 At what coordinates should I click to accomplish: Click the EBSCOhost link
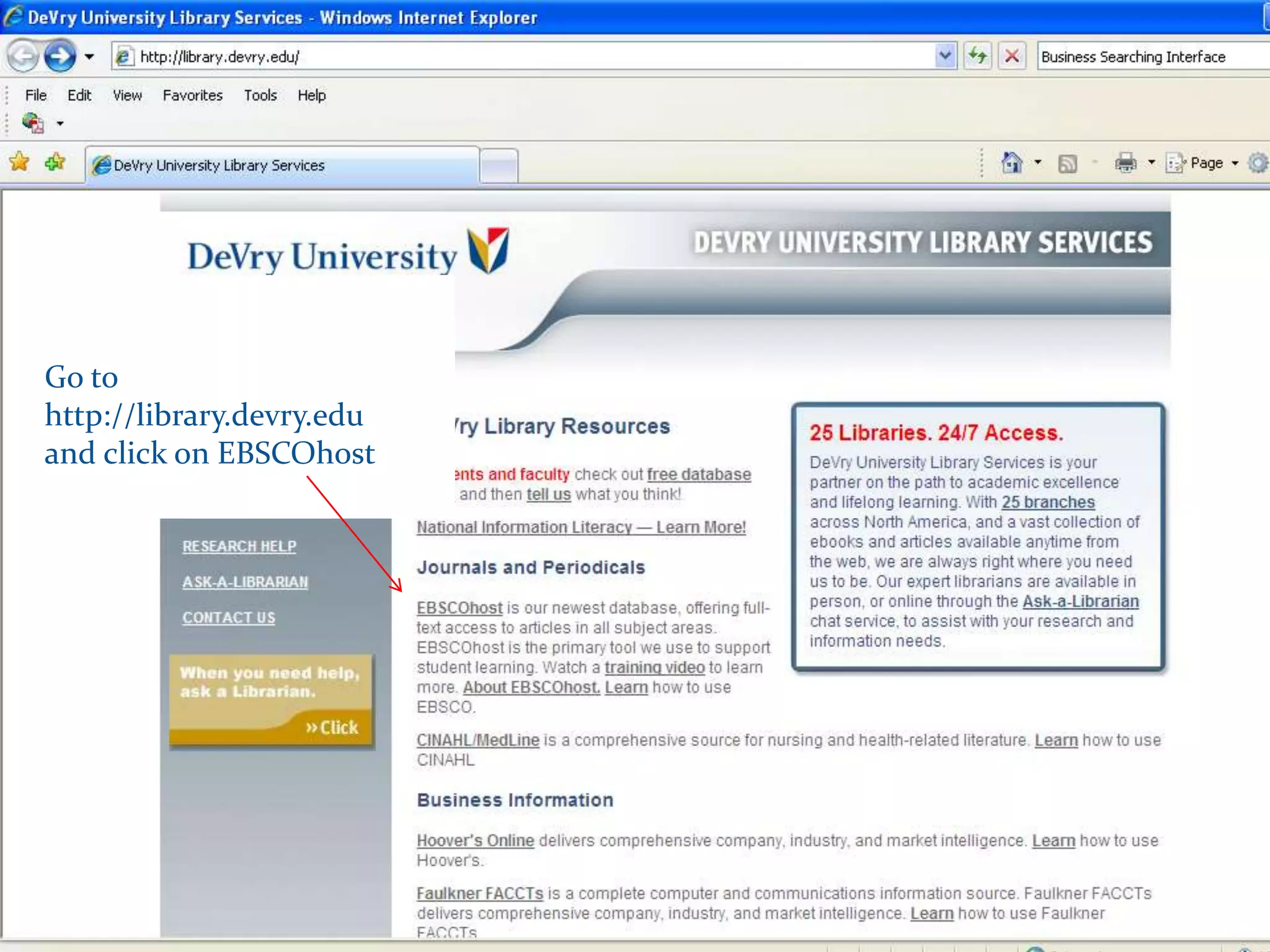459,608
